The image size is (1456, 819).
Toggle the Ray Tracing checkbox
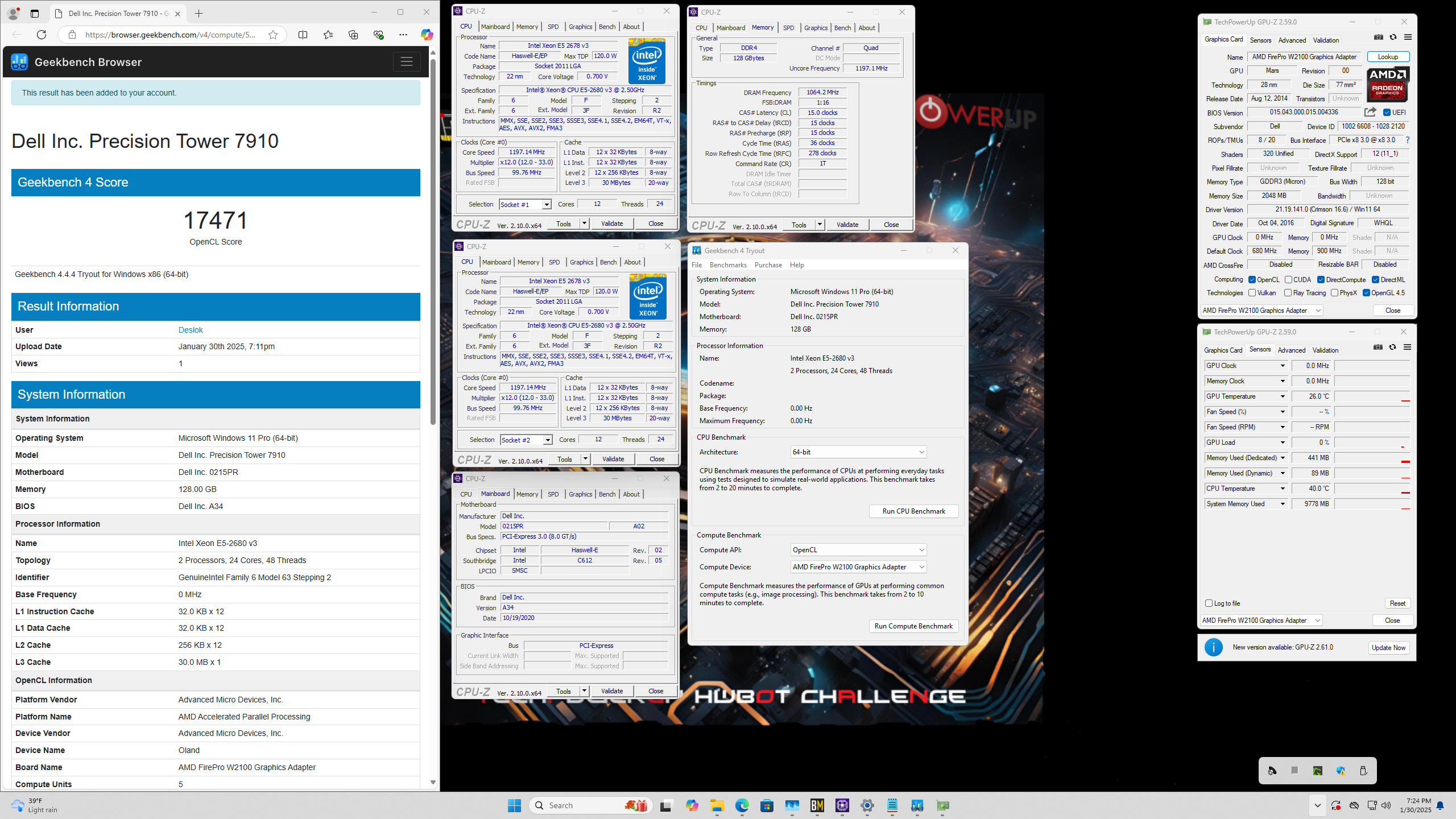coord(1288,293)
